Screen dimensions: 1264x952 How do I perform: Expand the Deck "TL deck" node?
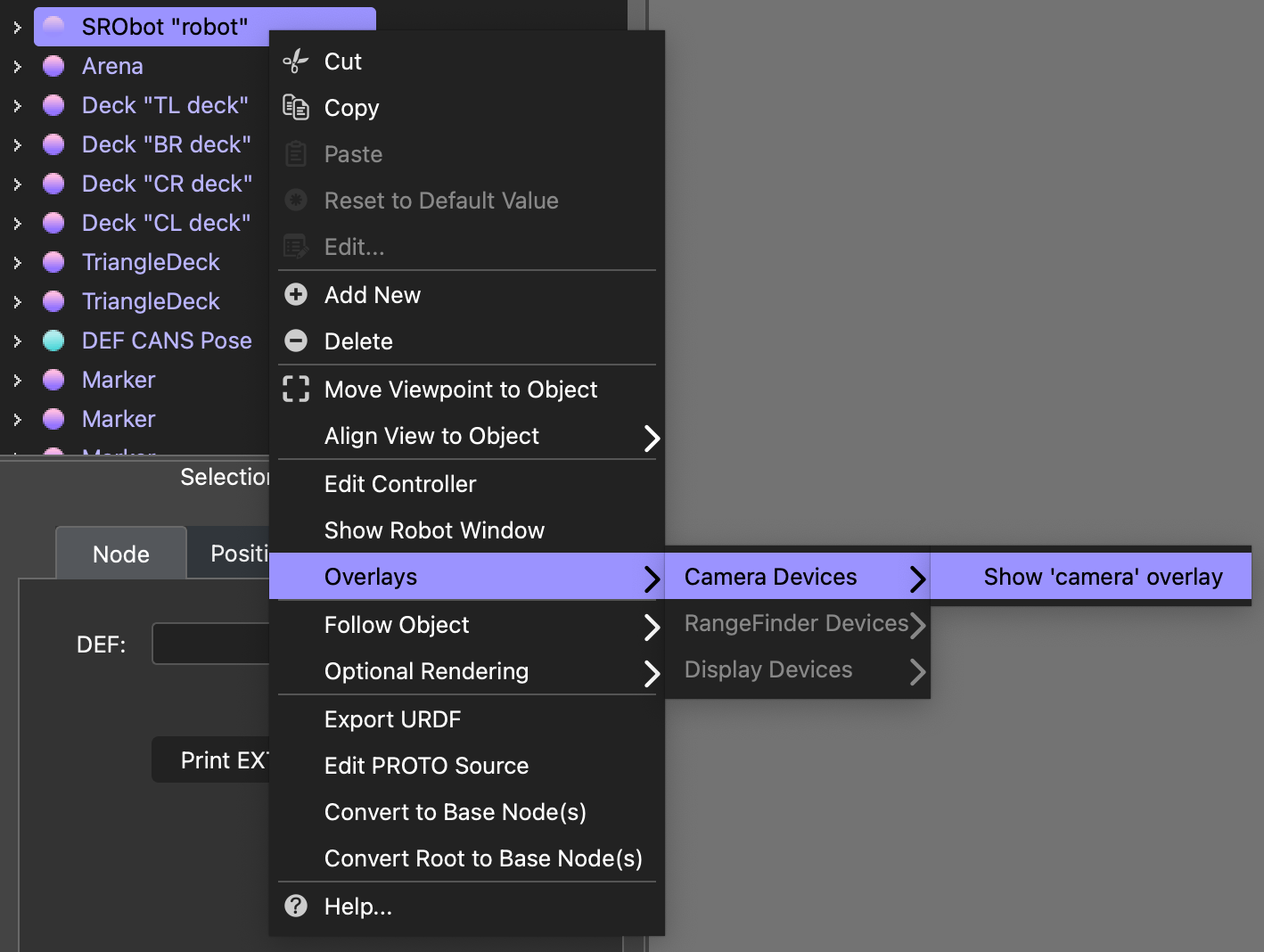pyautogui.click(x=18, y=104)
